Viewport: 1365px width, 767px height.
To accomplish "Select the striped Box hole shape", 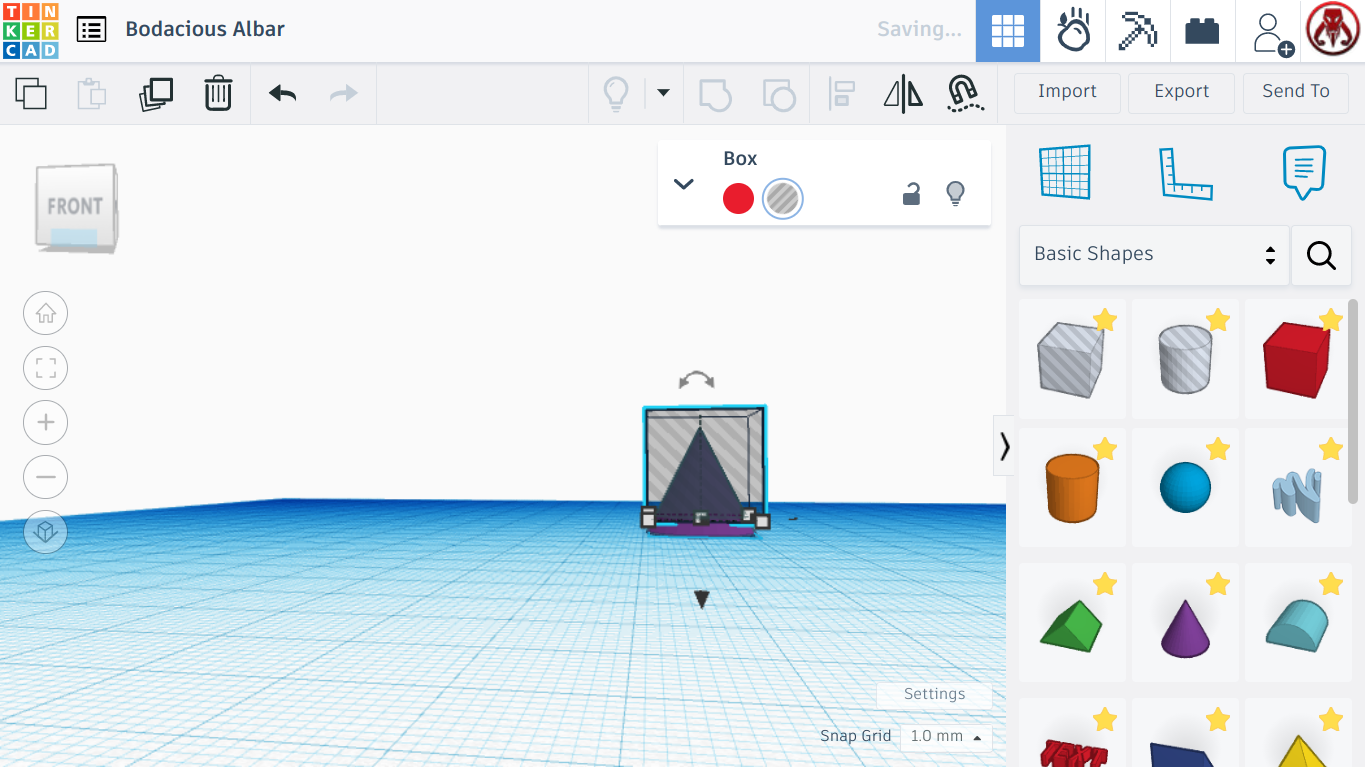I will [1072, 358].
